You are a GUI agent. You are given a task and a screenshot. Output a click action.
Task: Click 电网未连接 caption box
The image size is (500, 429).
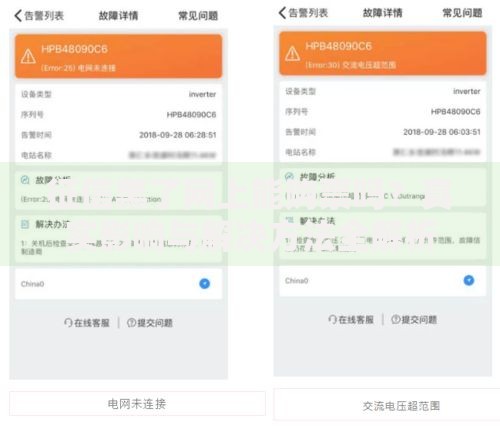tap(137, 404)
